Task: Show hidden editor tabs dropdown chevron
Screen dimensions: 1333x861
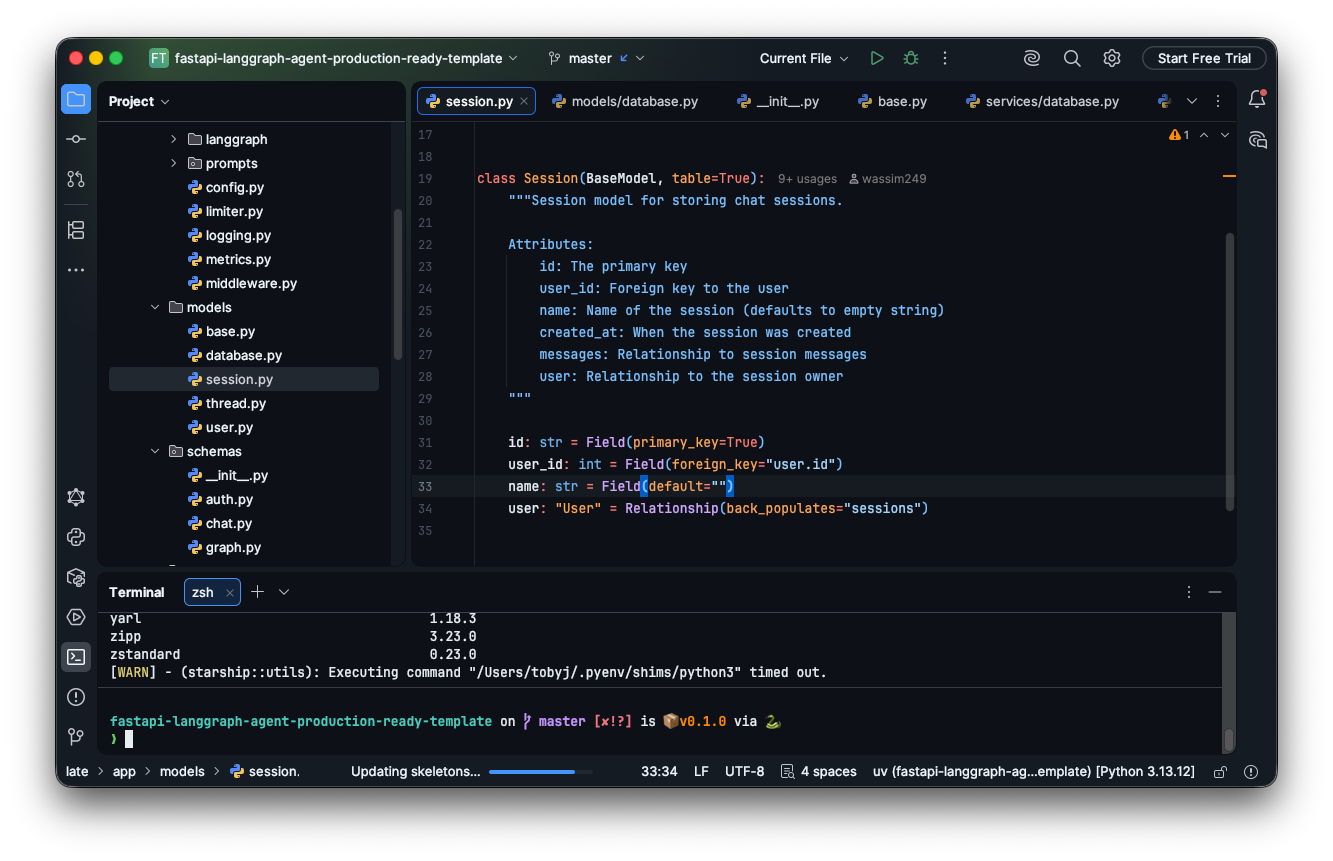Action: point(1192,101)
